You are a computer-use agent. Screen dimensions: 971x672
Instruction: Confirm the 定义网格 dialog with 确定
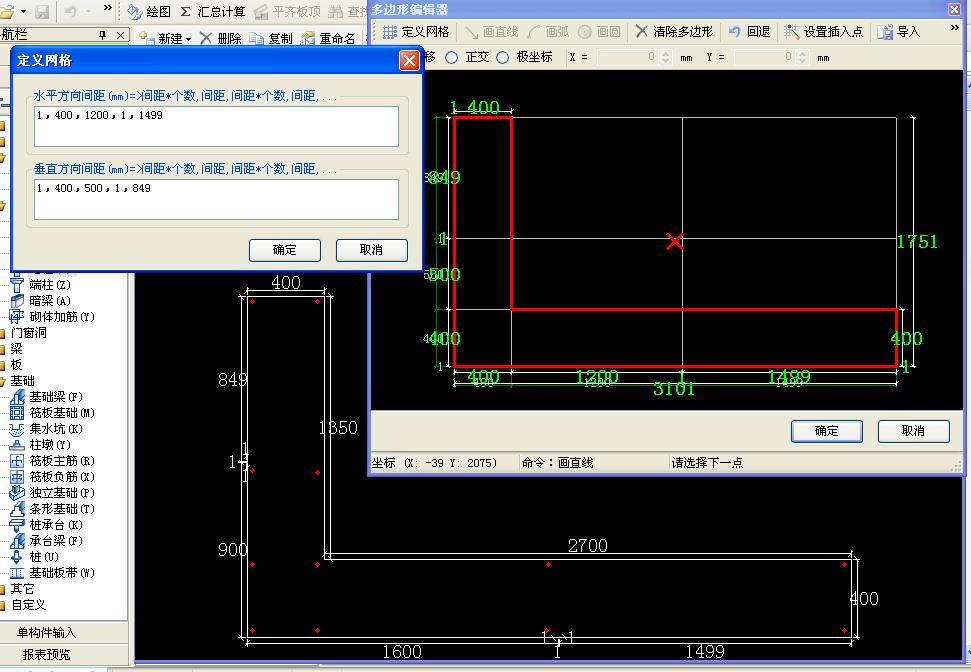(285, 250)
